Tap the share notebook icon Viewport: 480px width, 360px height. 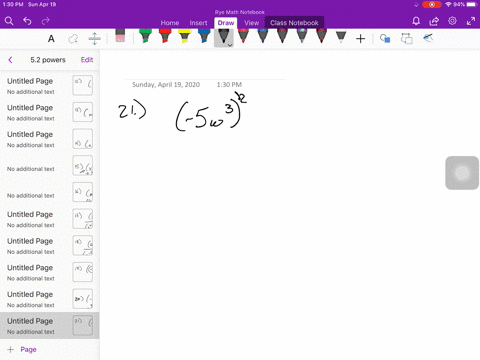click(x=434, y=21)
